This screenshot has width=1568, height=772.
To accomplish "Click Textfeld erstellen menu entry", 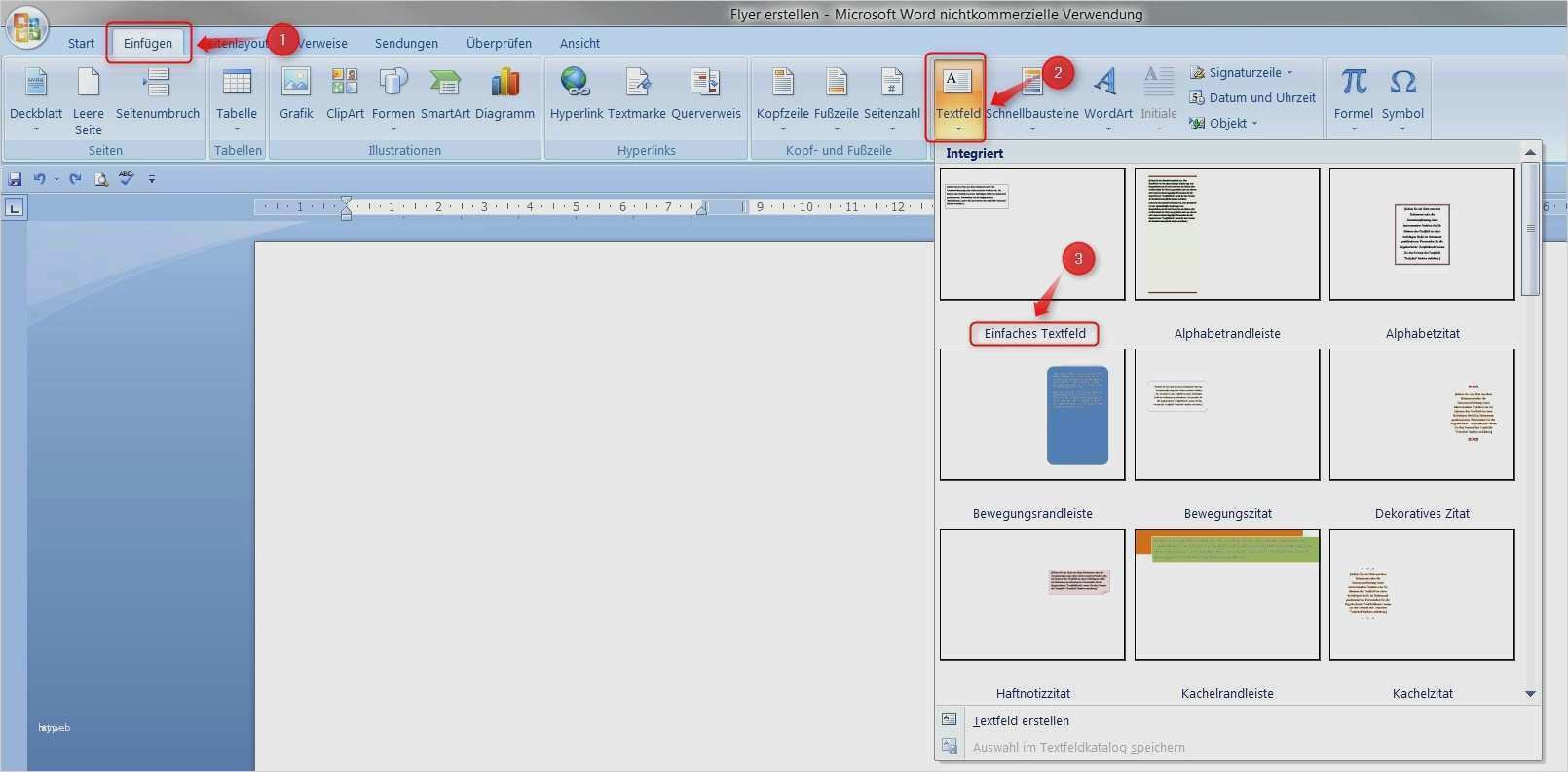I will [1021, 721].
